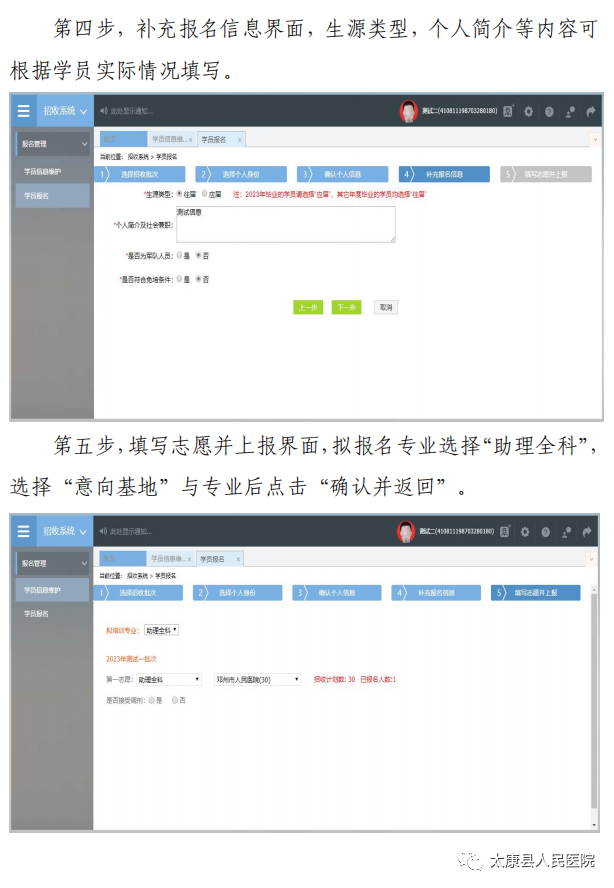
Task: Choose 是 for 是否接受调剂
Action: tap(152, 700)
